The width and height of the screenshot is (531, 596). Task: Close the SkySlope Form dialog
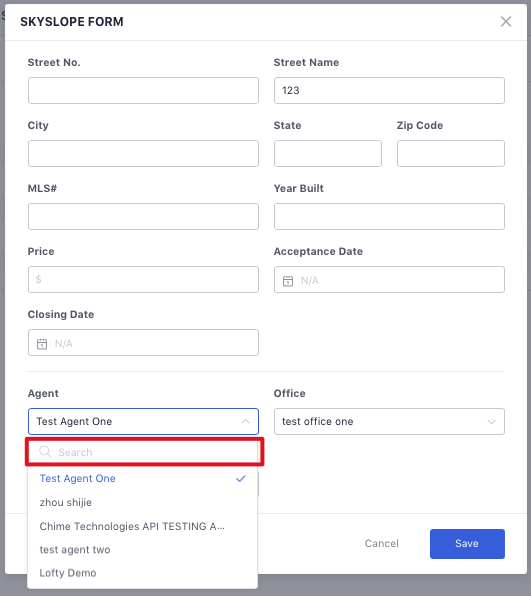pyautogui.click(x=506, y=22)
